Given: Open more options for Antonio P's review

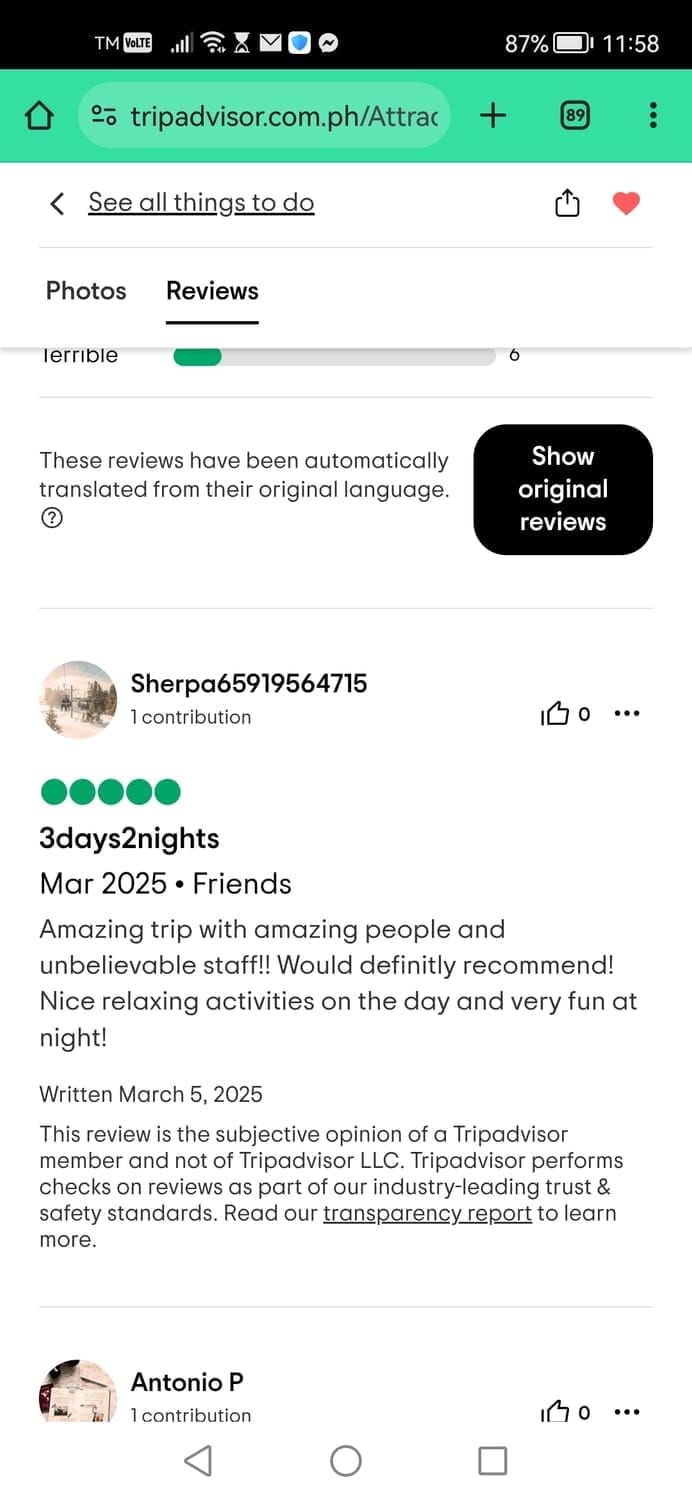Looking at the screenshot, I should click(626, 1412).
